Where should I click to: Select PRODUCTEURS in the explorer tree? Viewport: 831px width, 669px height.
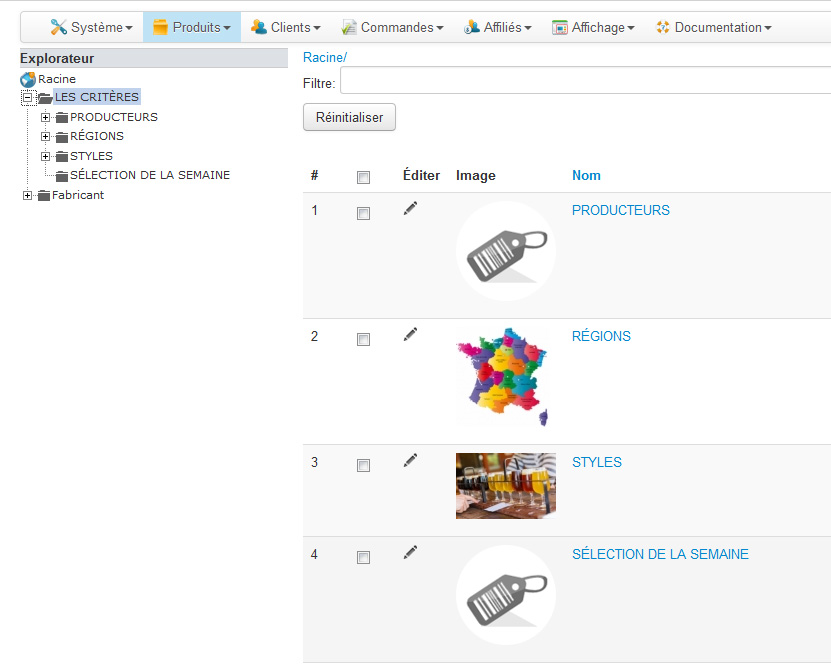point(114,117)
